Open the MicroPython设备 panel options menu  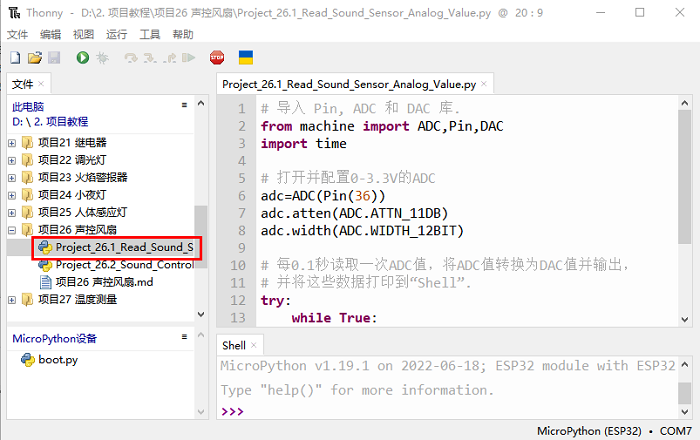point(184,338)
